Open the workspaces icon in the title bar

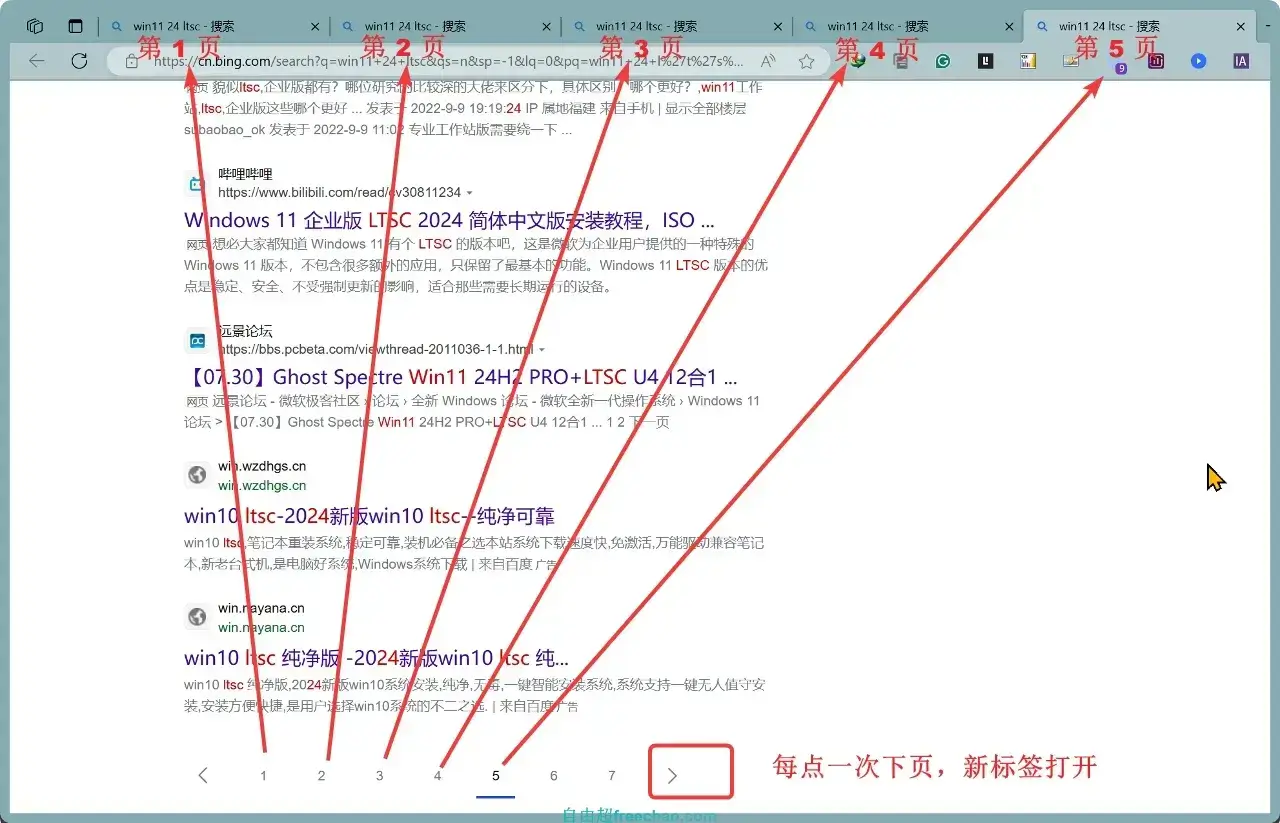tap(35, 27)
